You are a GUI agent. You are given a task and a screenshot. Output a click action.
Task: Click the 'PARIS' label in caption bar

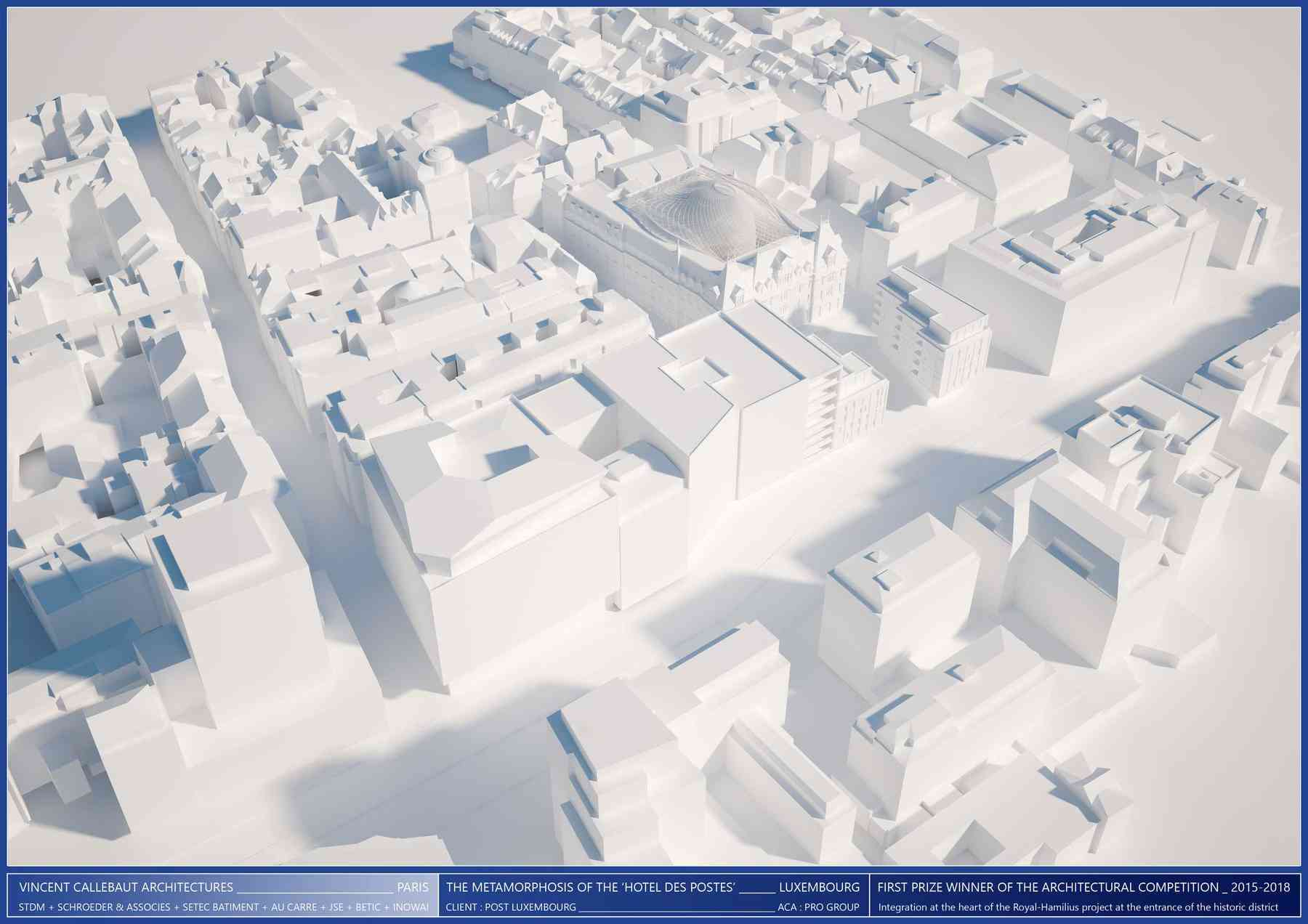[x=413, y=887]
